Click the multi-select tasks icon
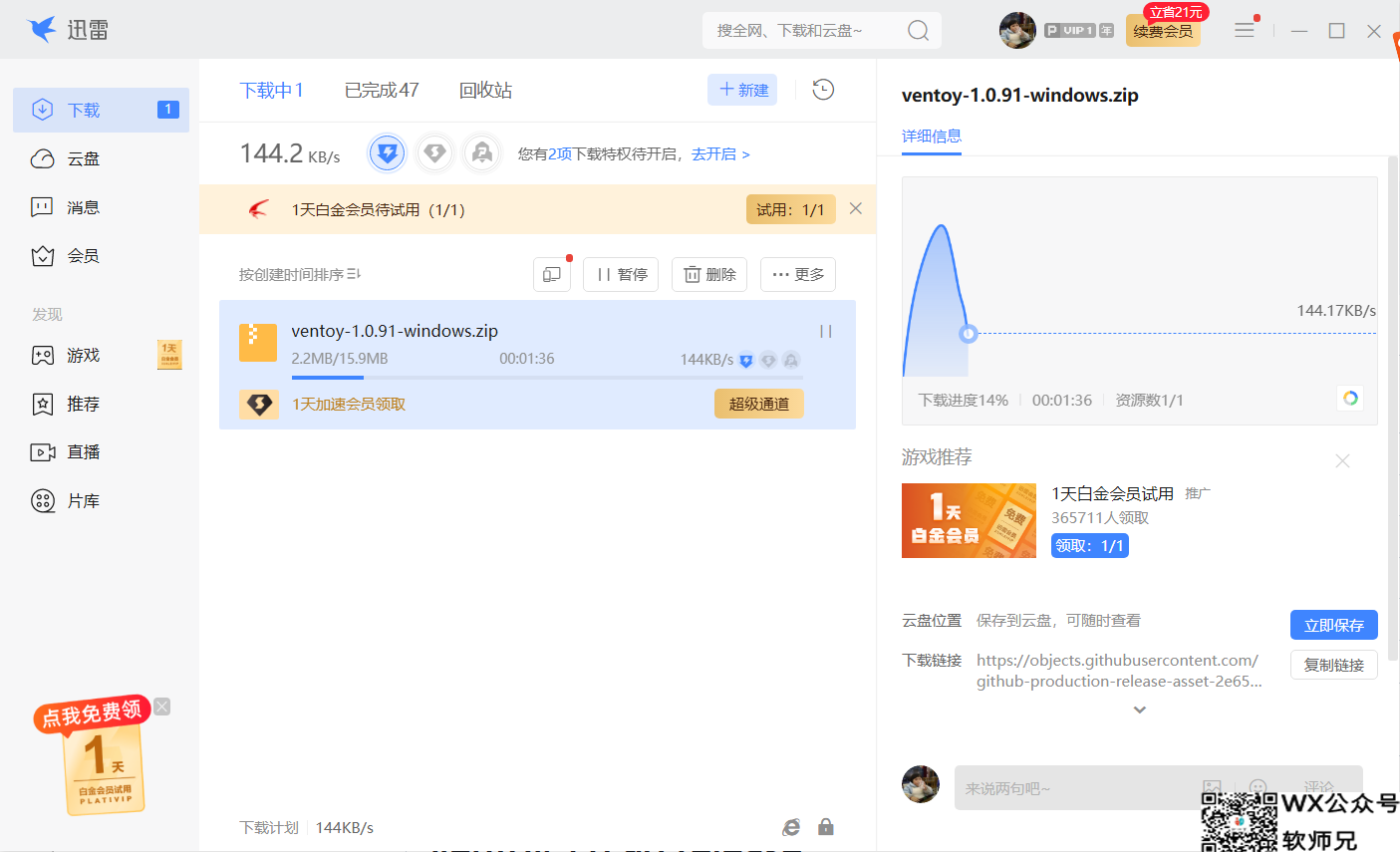Screen dimensions: 1400x852 [552, 274]
